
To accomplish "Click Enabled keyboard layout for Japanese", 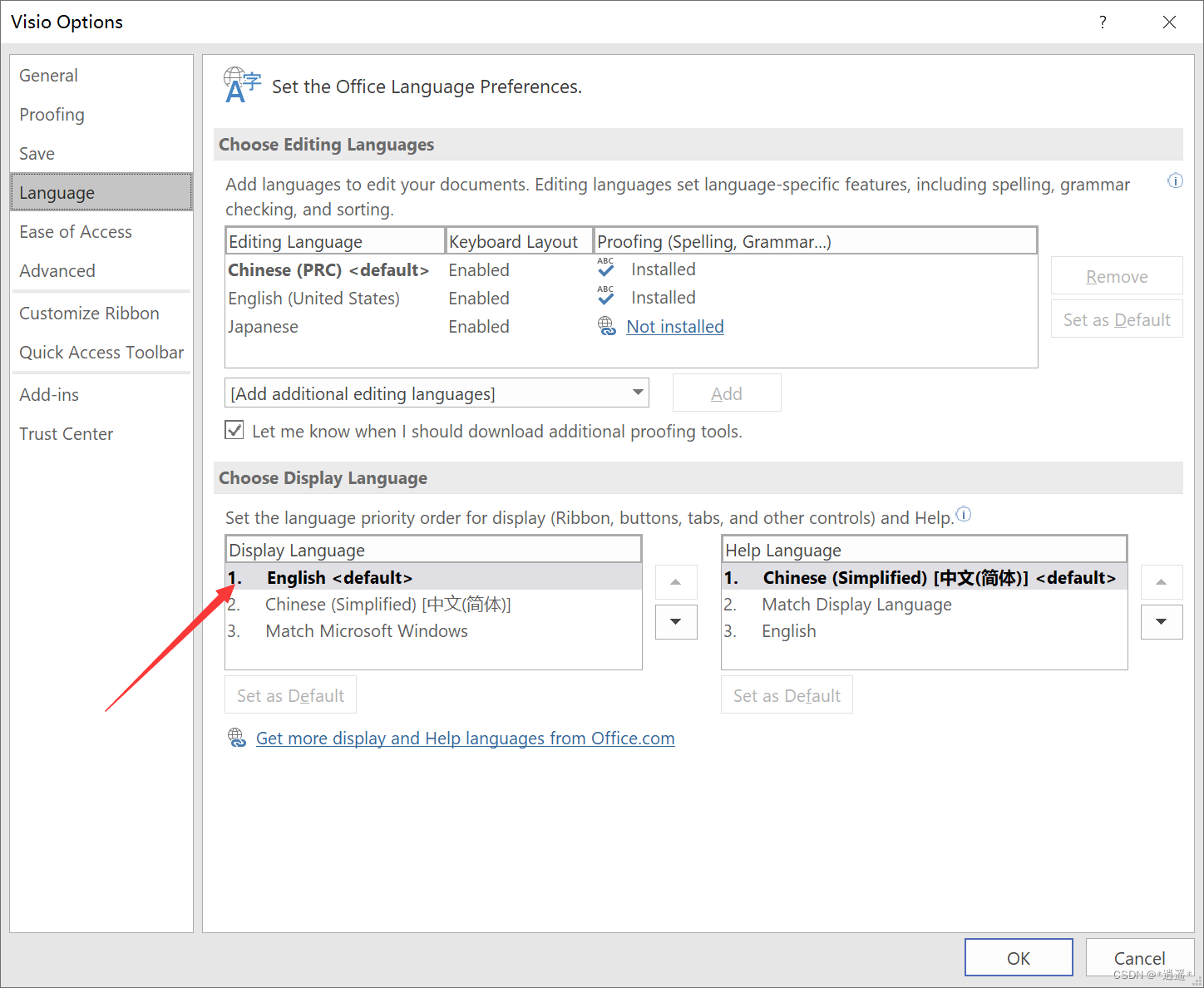I will tap(479, 327).
